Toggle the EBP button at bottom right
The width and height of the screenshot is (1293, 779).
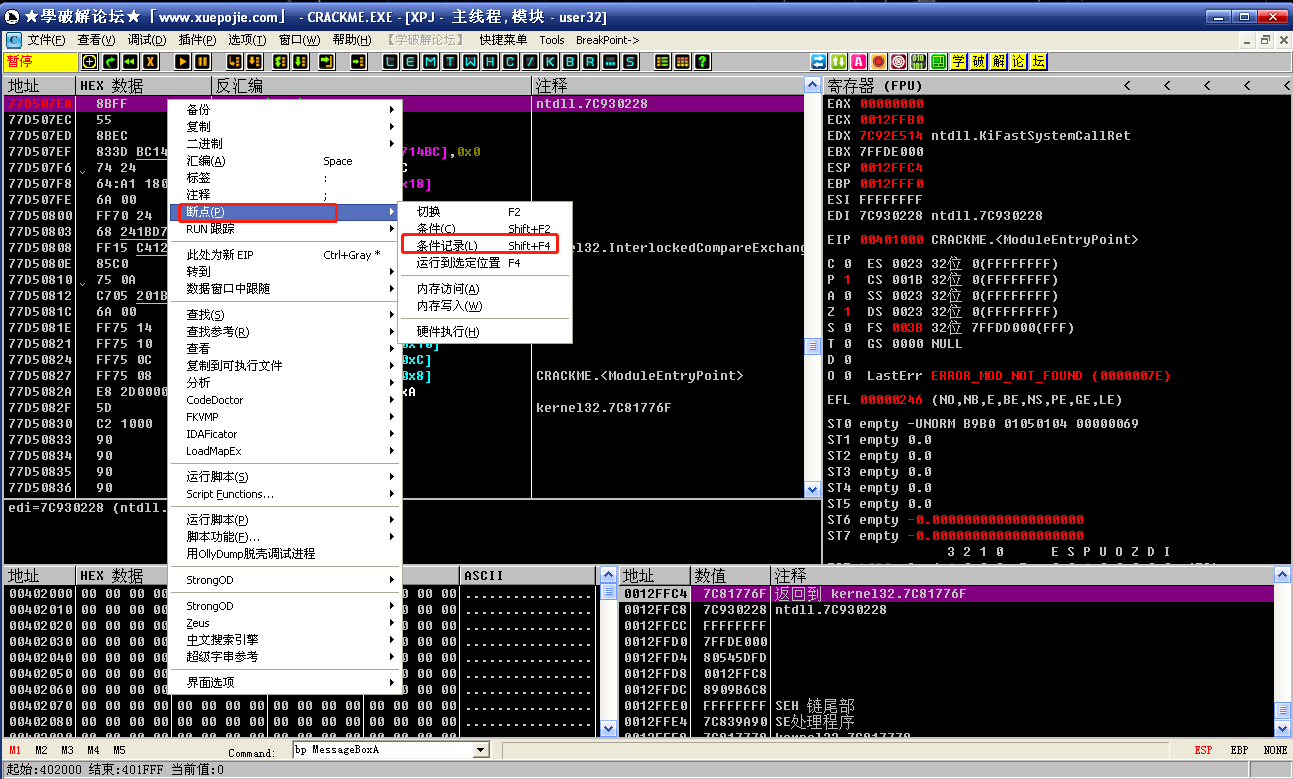click(x=1239, y=750)
